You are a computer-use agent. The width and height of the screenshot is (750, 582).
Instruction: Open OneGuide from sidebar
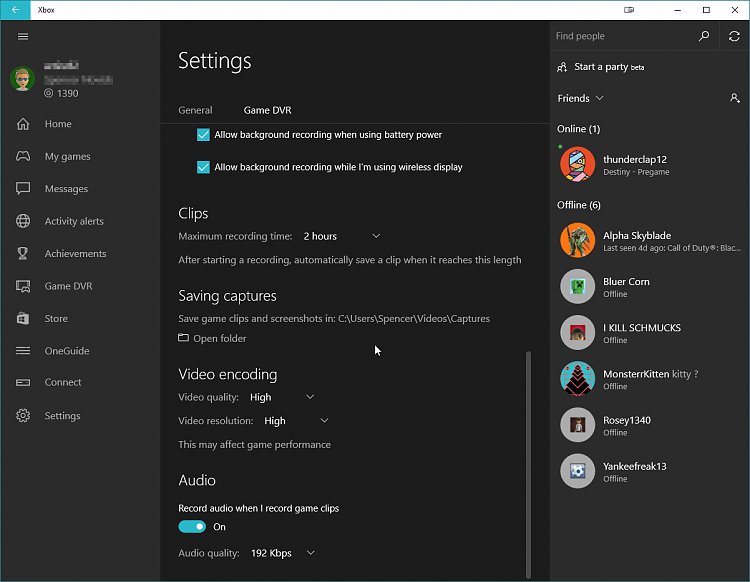click(x=67, y=351)
